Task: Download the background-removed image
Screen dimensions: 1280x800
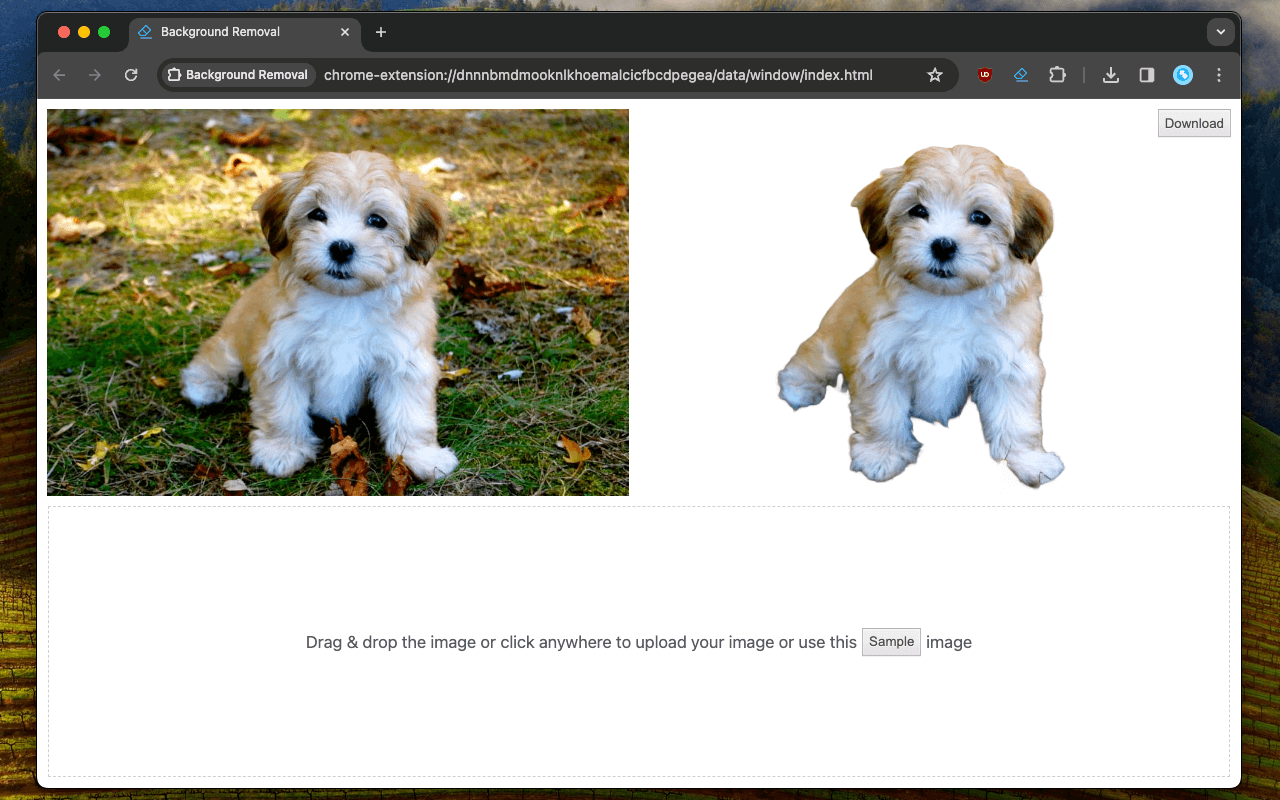Action: (x=1194, y=123)
